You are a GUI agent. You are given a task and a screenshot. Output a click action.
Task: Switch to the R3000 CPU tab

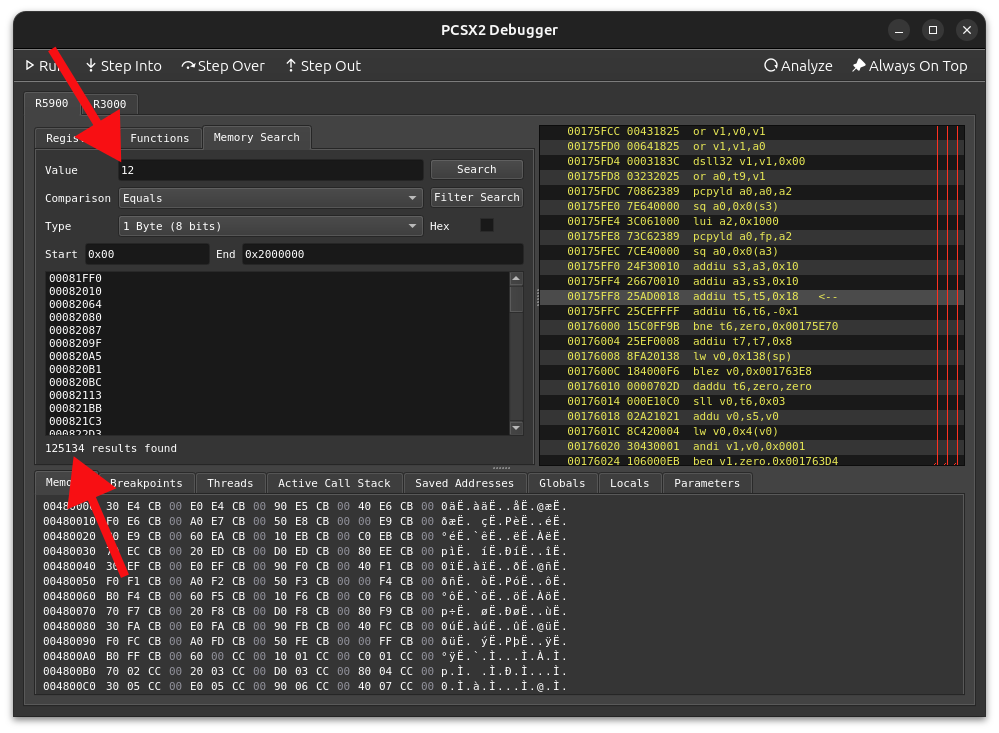pyautogui.click(x=110, y=104)
